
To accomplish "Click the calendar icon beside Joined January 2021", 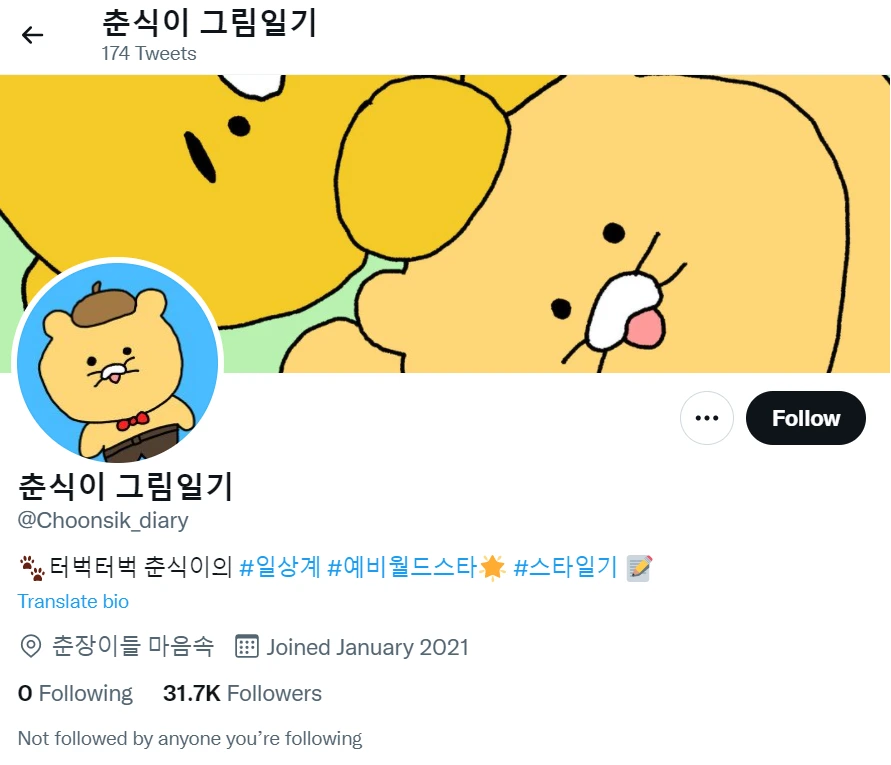I will pyautogui.click(x=247, y=647).
